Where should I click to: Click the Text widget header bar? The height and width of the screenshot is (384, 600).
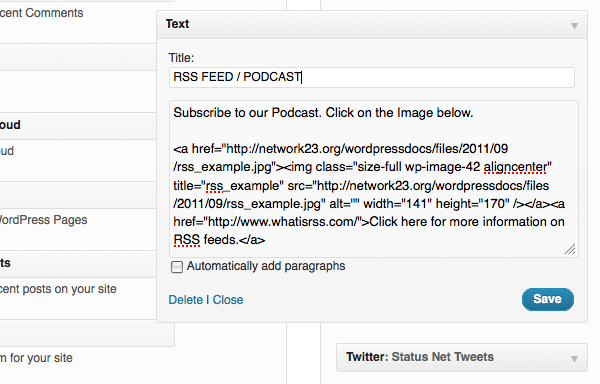click(x=372, y=24)
